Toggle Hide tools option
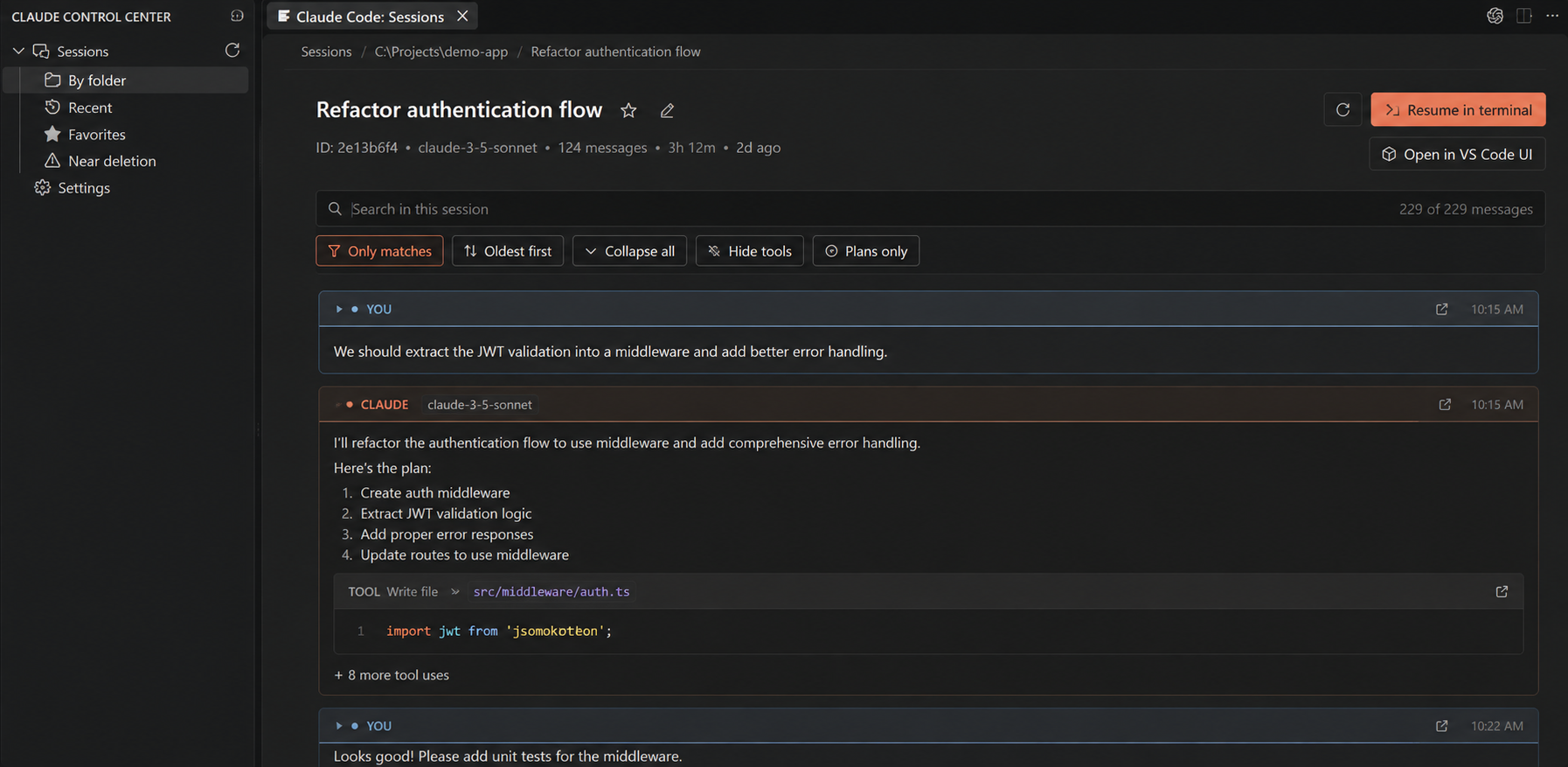Image resolution: width=1568 pixels, height=767 pixels. pyautogui.click(x=749, y=251)
